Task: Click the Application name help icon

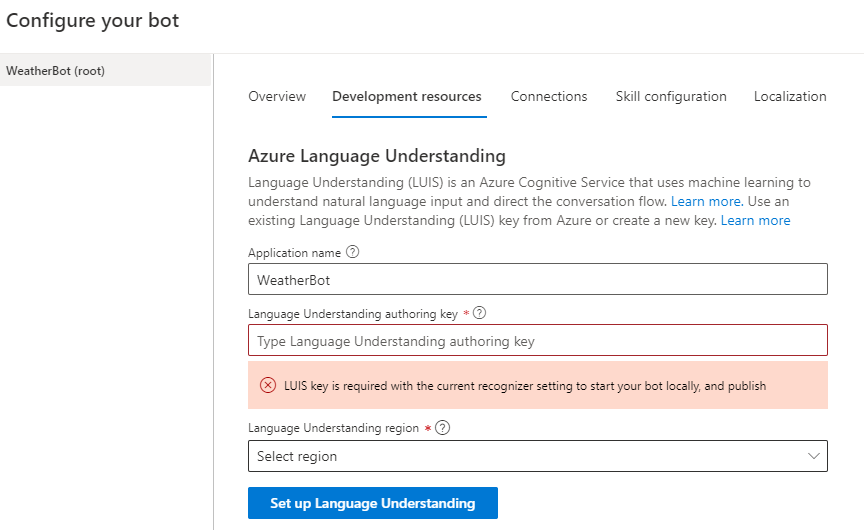Action: 353,252
